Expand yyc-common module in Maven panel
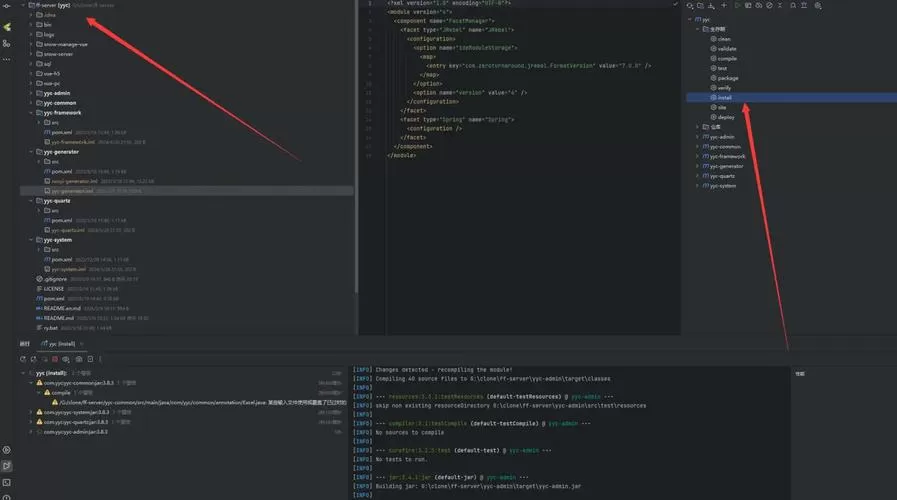 (697, 146)
